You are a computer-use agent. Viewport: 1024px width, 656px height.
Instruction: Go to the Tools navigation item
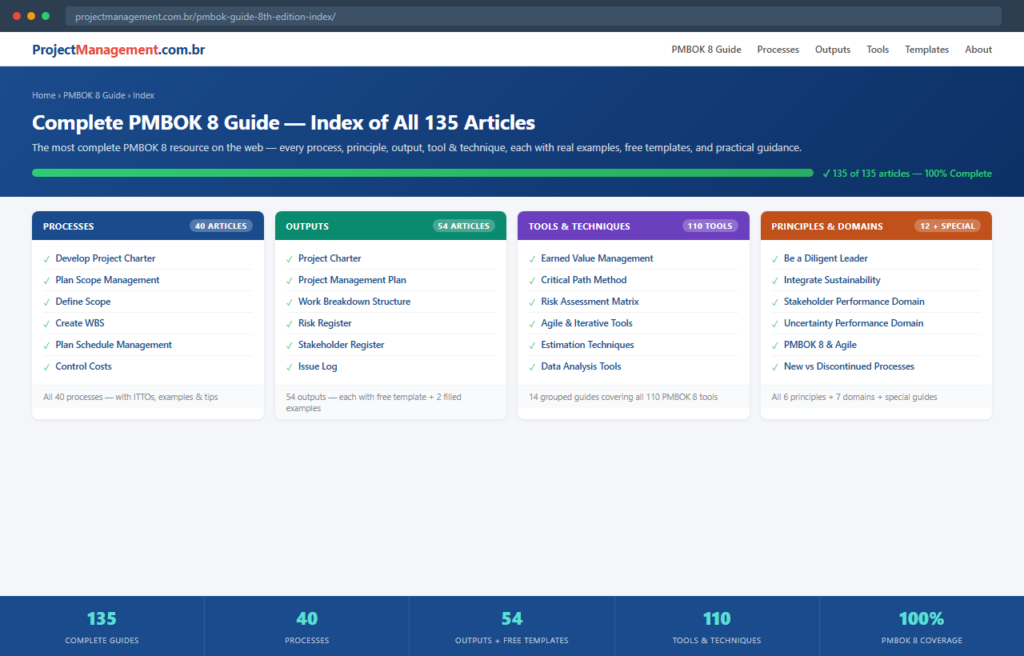click(x=877, y=49)
